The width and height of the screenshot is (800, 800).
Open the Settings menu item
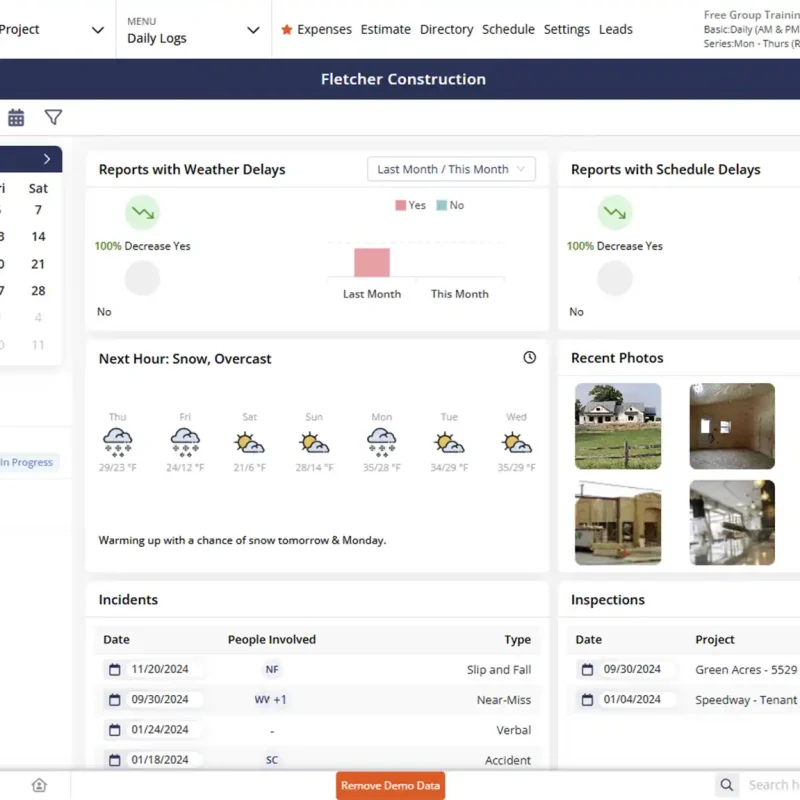pyautogui.click(x=566, y=30)
